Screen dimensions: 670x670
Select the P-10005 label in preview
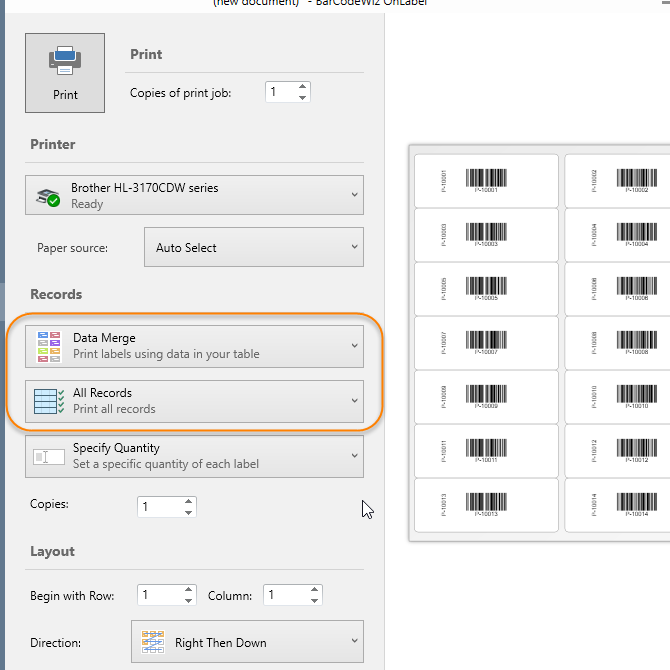[486, 289]
